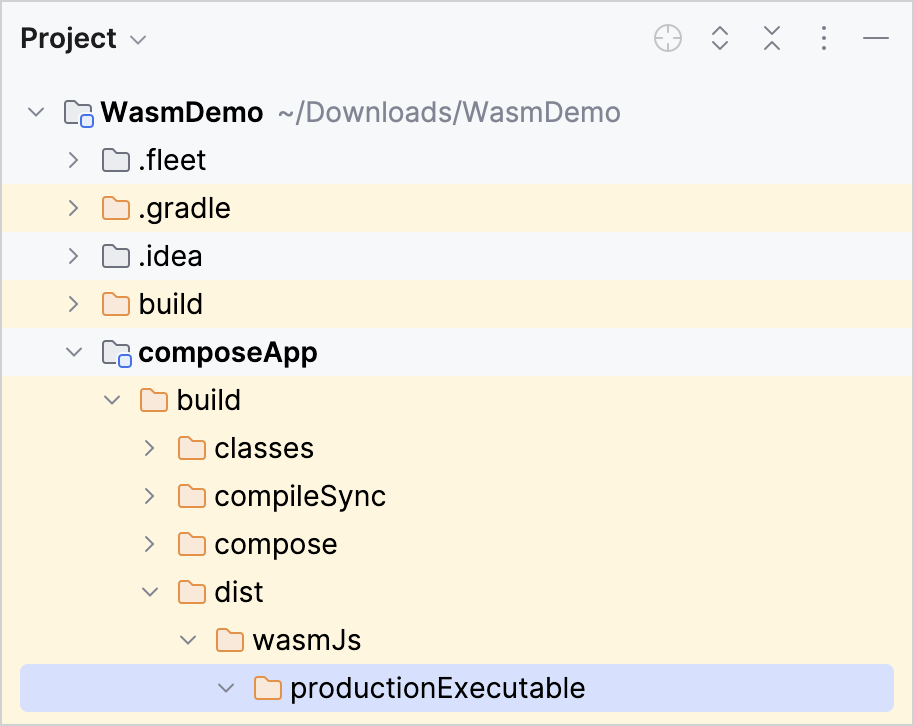The width and height of the screenshot is (914, 726).
Task: Open the Project panel options menu
Action: point(824,38)
